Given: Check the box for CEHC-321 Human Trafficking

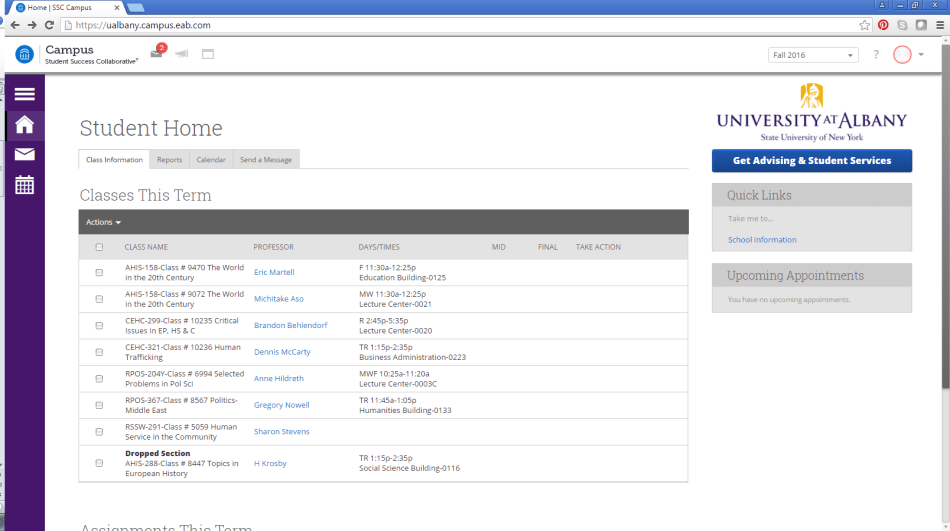Looking at the screenshot, I should [99, 352].
